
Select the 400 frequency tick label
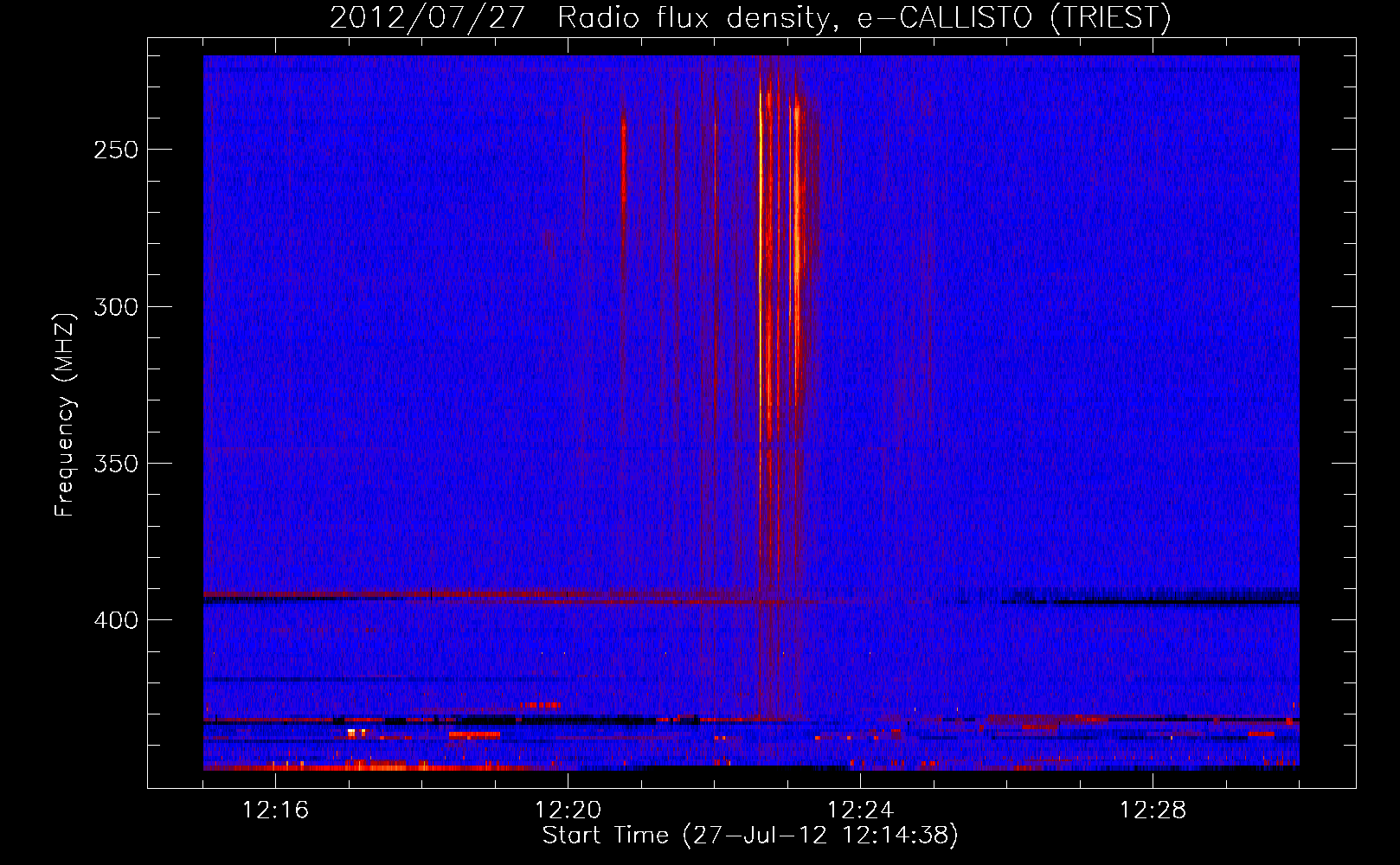pos(116,620)
